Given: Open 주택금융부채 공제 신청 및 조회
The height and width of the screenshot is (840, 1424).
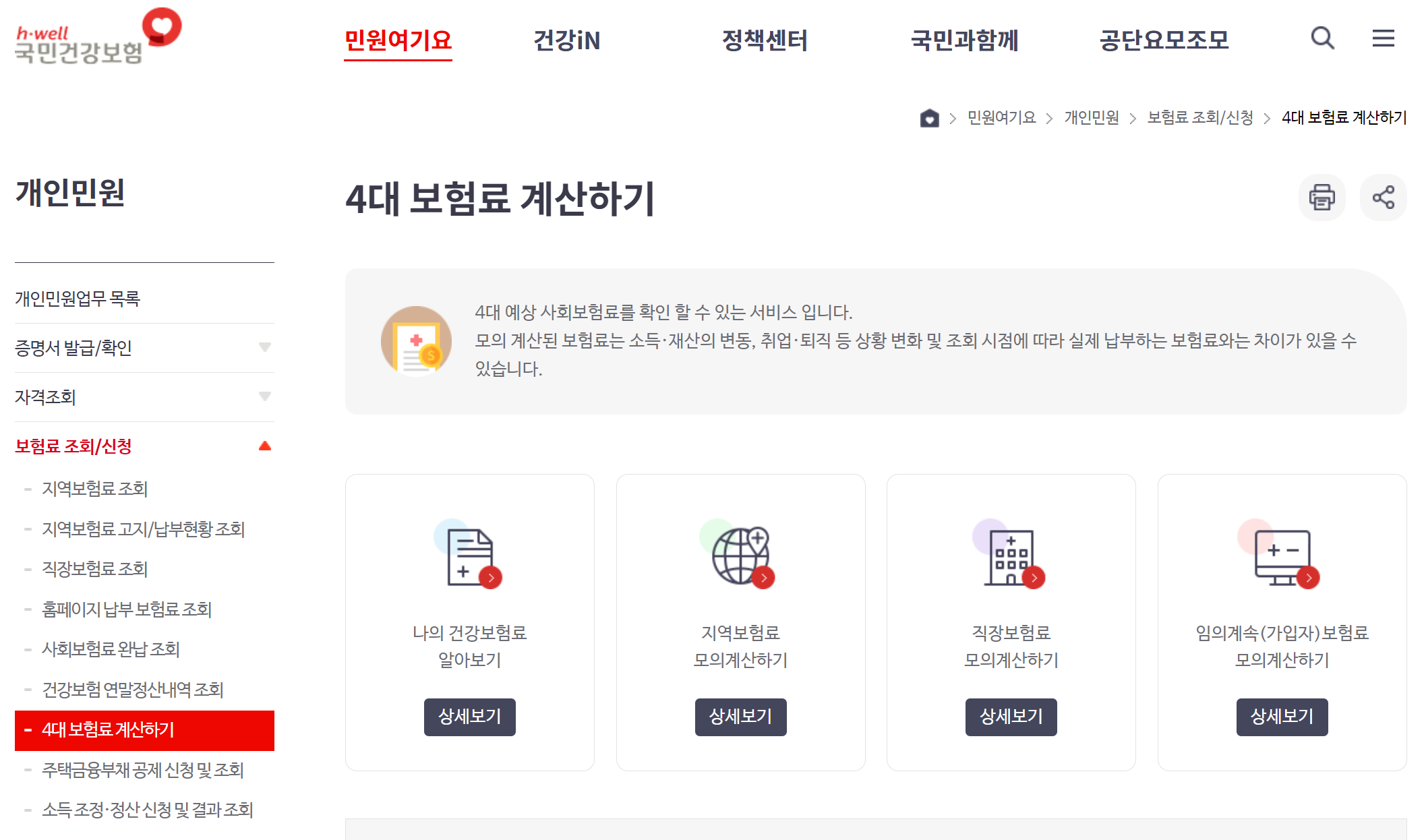Looking at the screenshot, I should [x=142, y=770].
